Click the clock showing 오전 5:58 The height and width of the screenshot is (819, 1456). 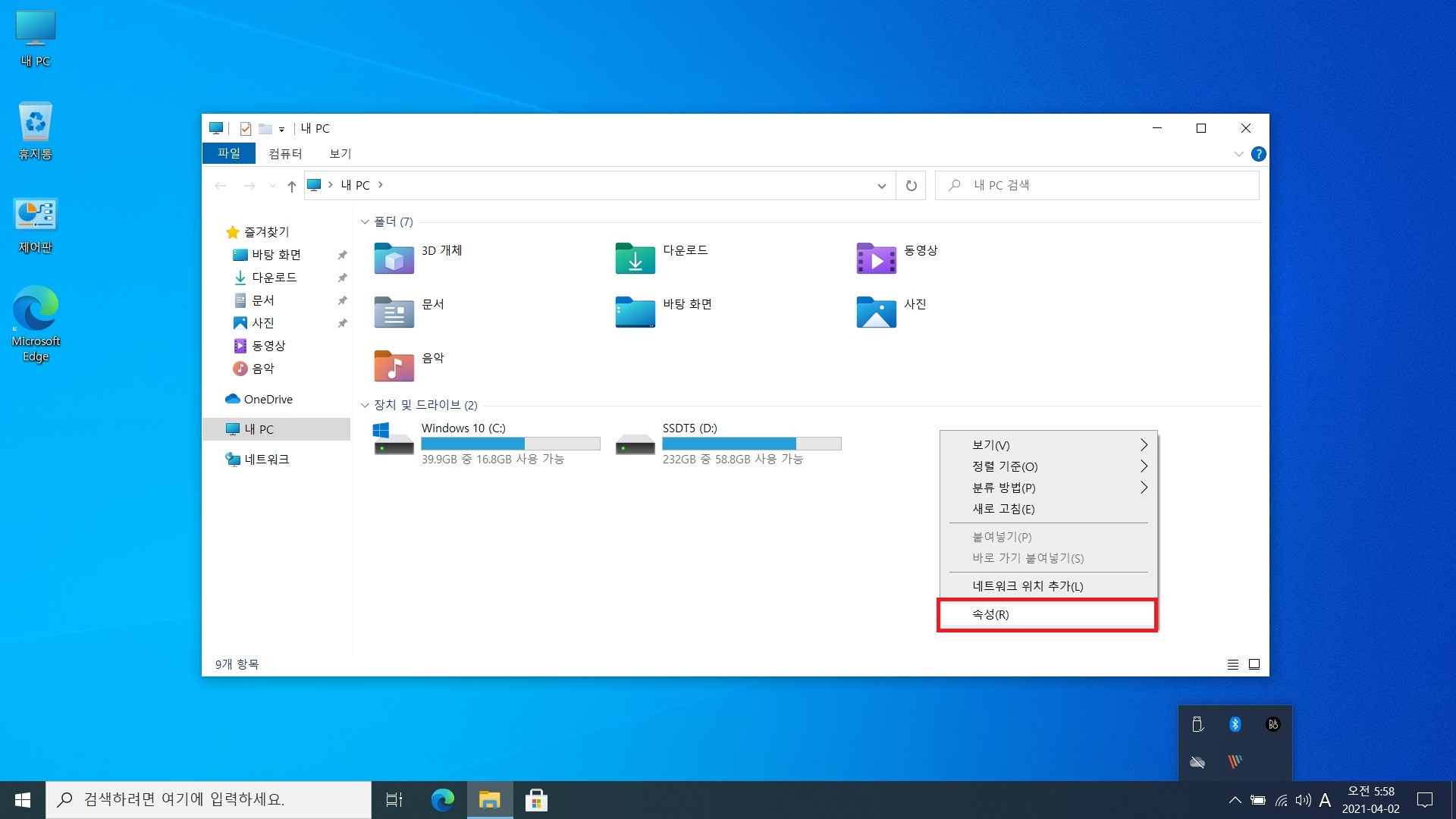tap(1370, 800)
